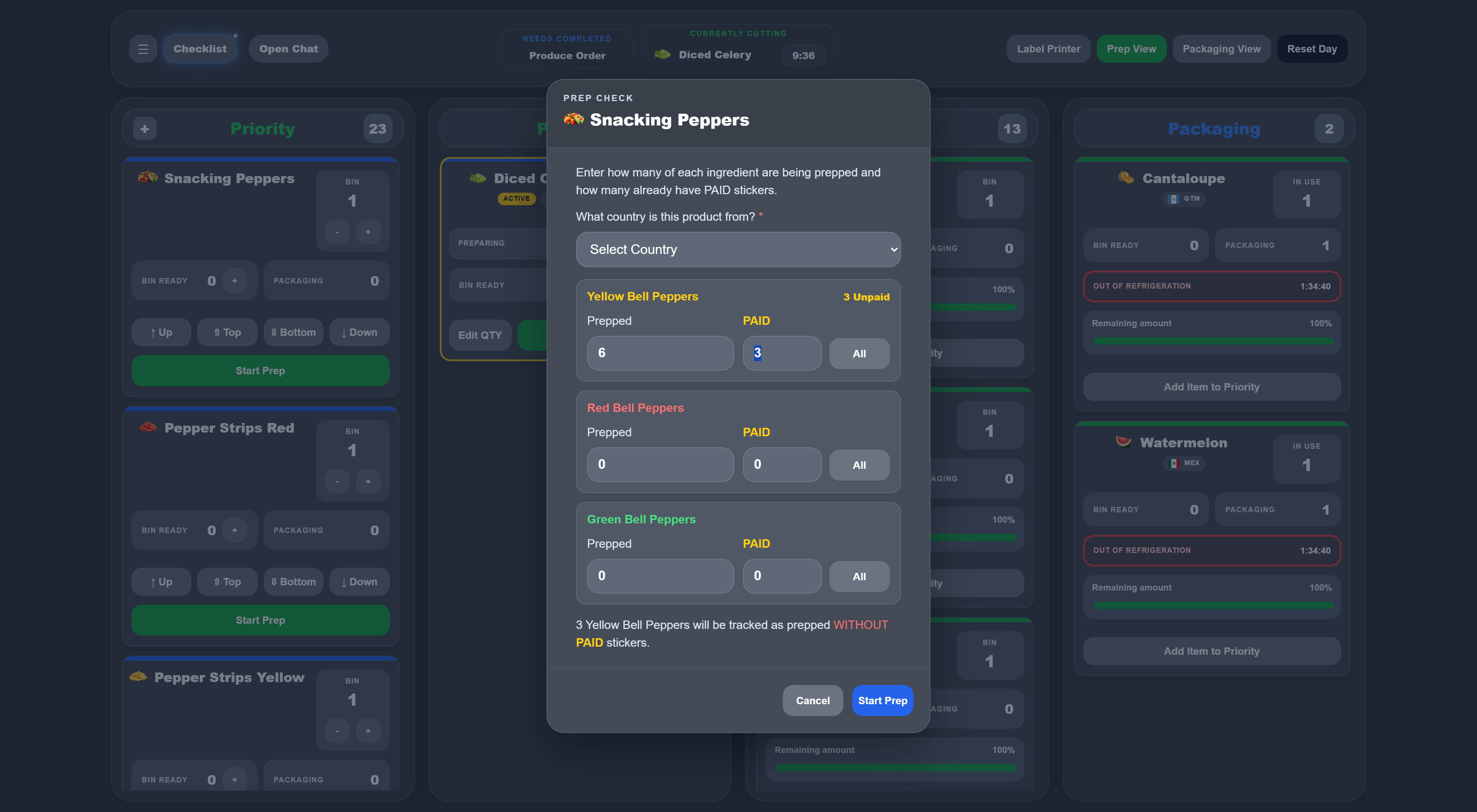
Task: Click the Diced Celery currently cutting item
Action: (x=714, y=54)
